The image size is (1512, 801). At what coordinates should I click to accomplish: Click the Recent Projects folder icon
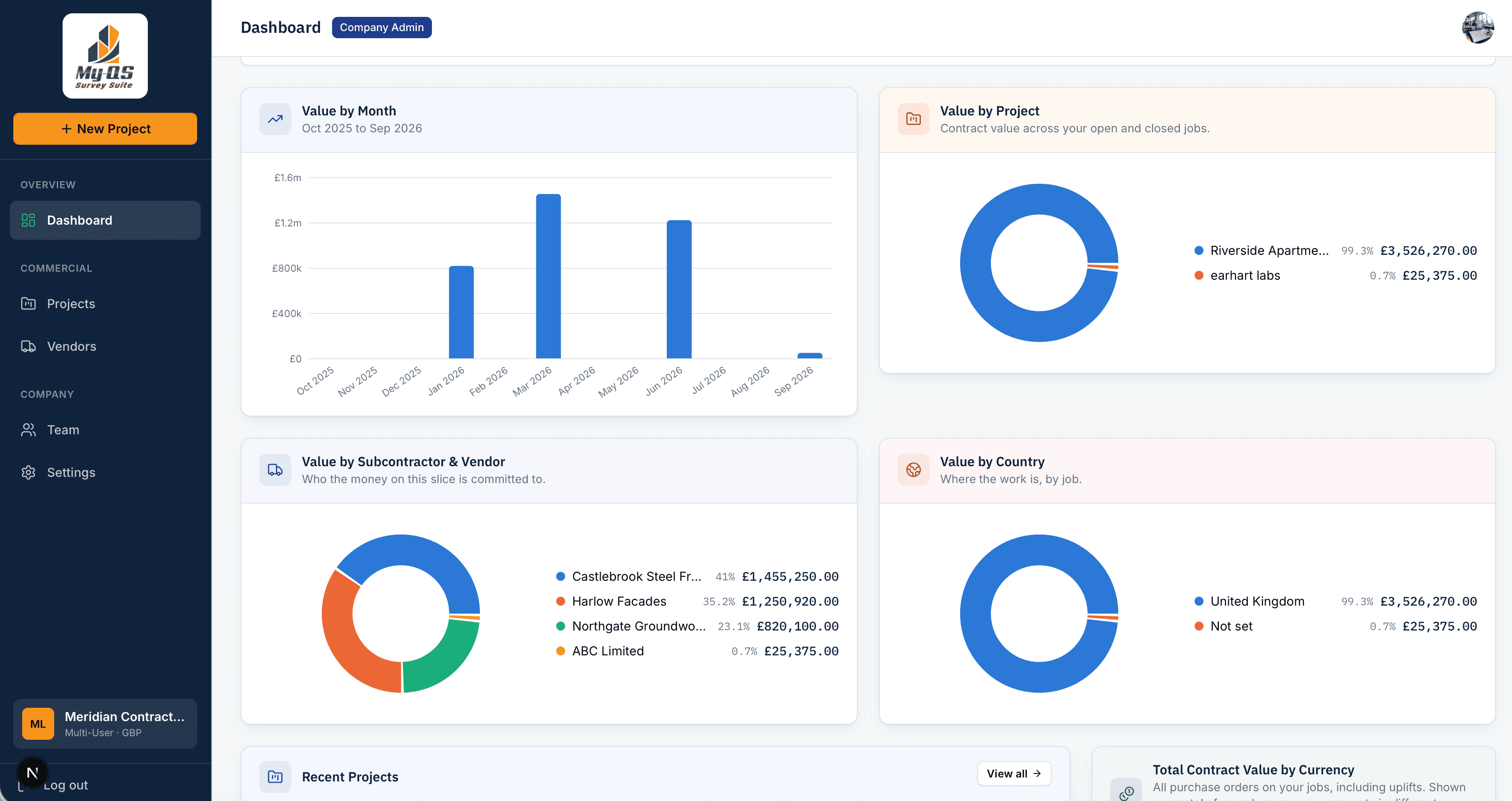275,777
